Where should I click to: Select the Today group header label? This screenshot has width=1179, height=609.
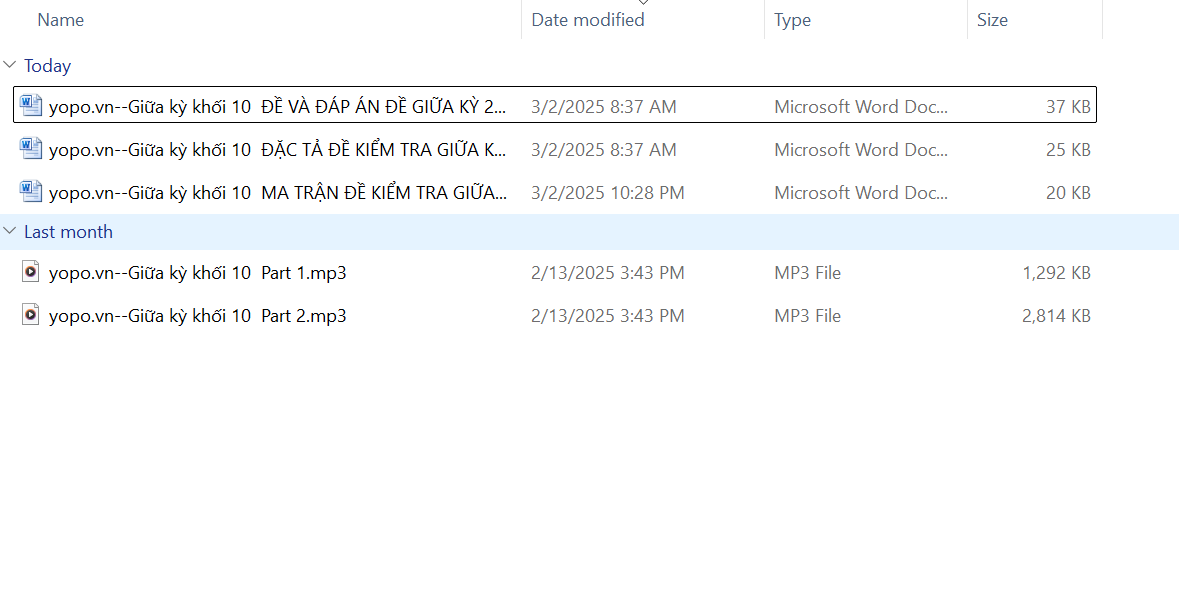coord(48,66)
